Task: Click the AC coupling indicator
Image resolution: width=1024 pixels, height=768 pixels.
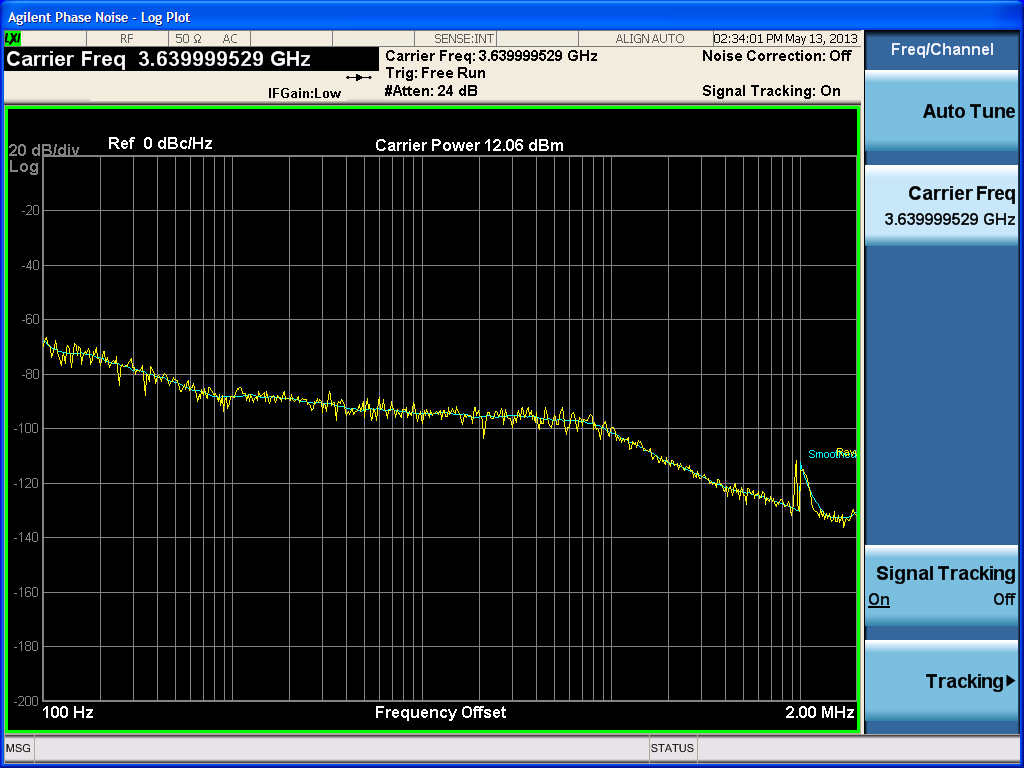Action: 230,39
